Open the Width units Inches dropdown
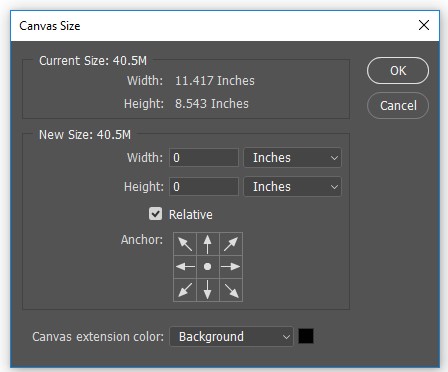 (292, 158)
